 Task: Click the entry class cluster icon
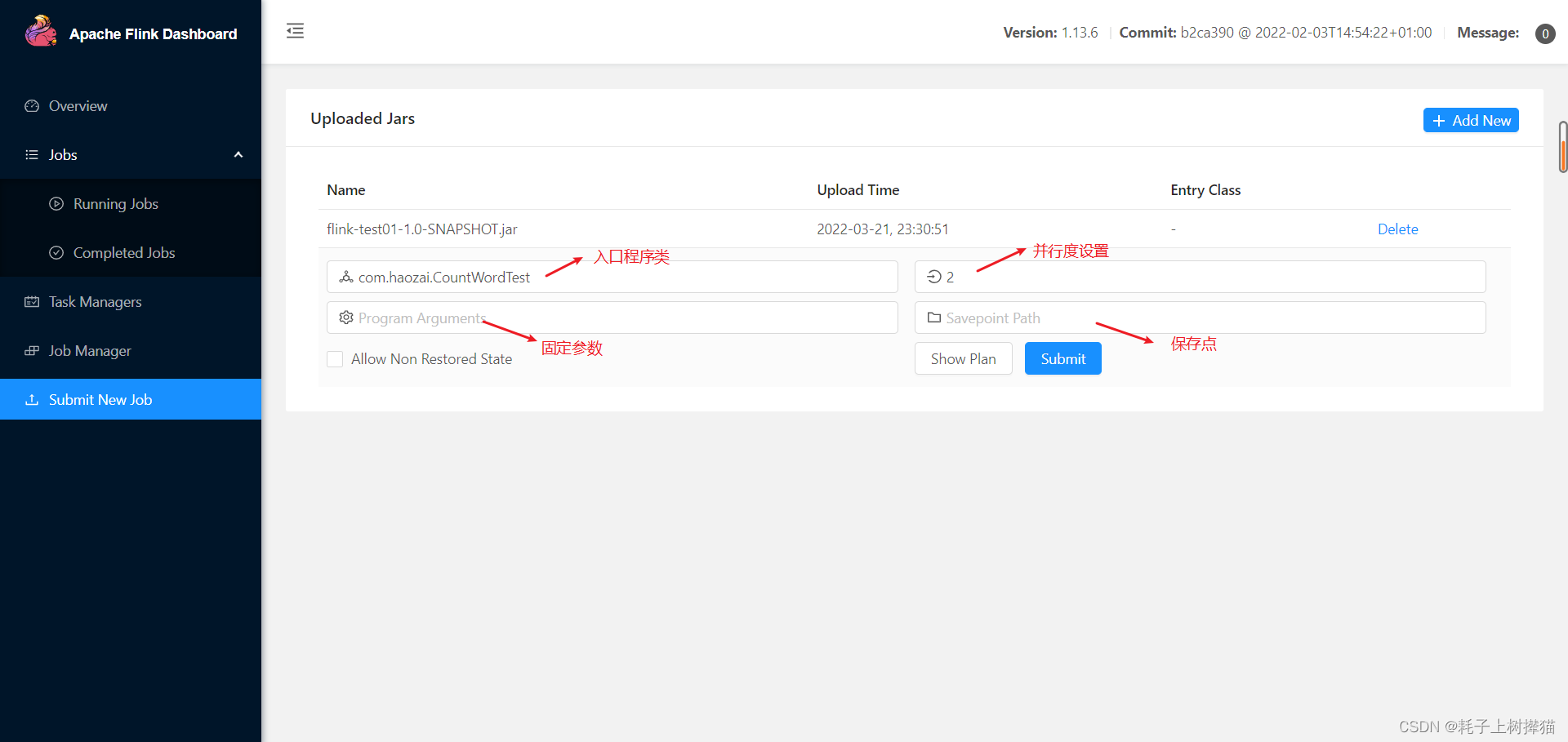coord(346,277)
